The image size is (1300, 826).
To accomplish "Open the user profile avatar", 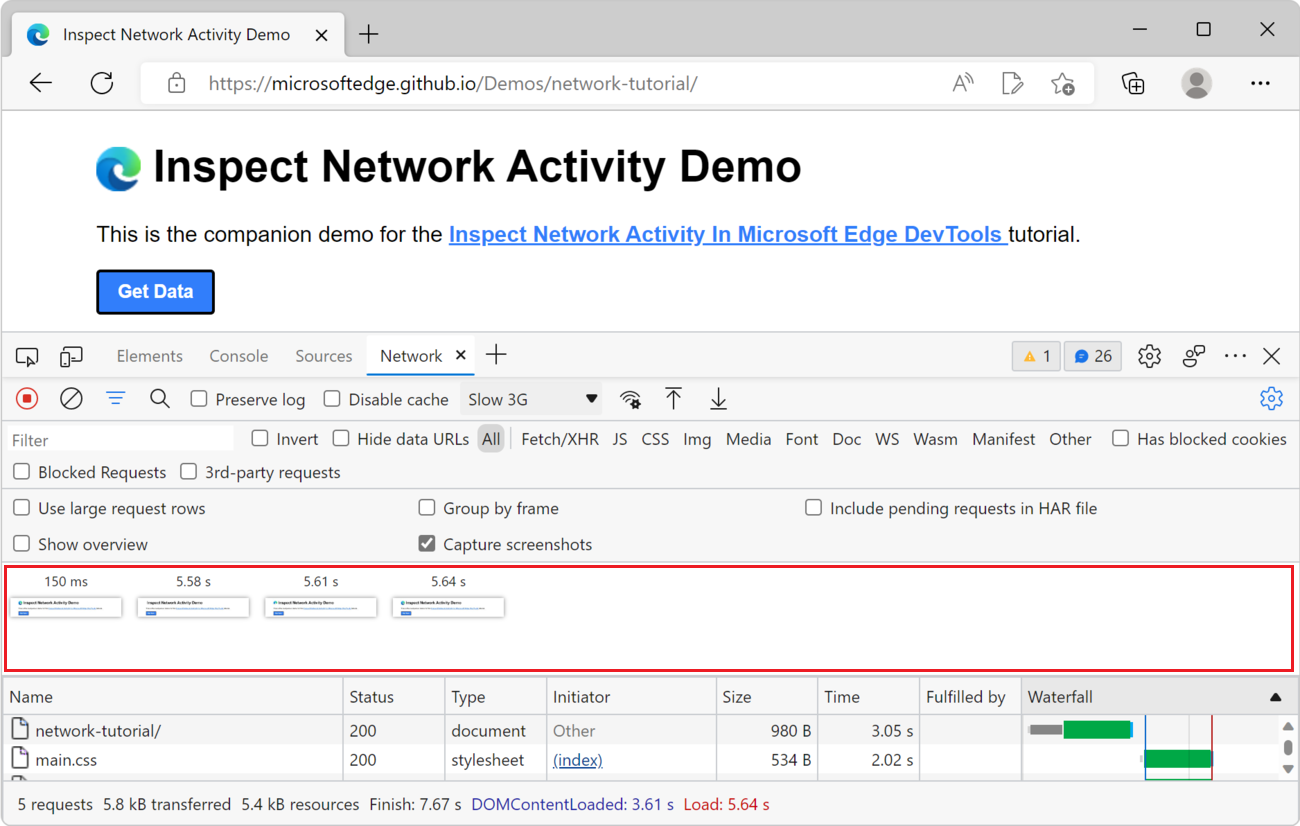I will point(1196,83).
